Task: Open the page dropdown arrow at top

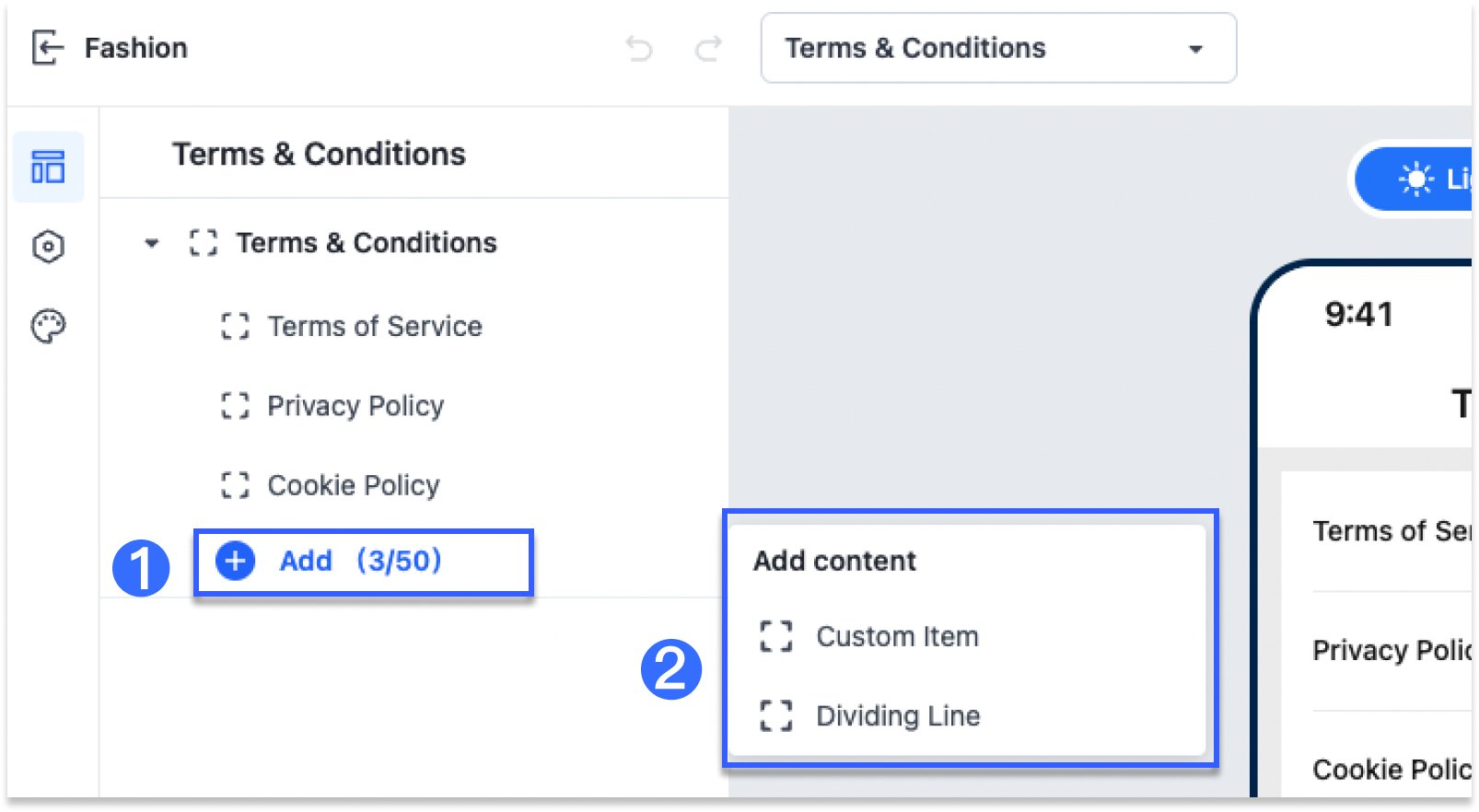Action: [1194, 50]
